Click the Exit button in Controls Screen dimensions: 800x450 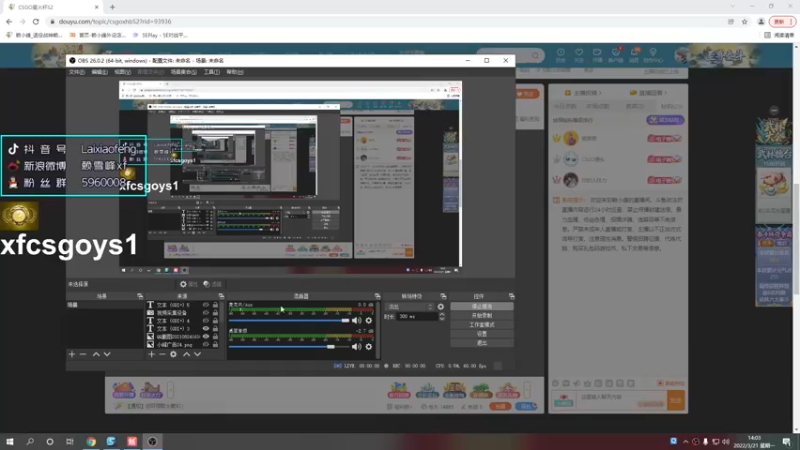coord(482,343)
